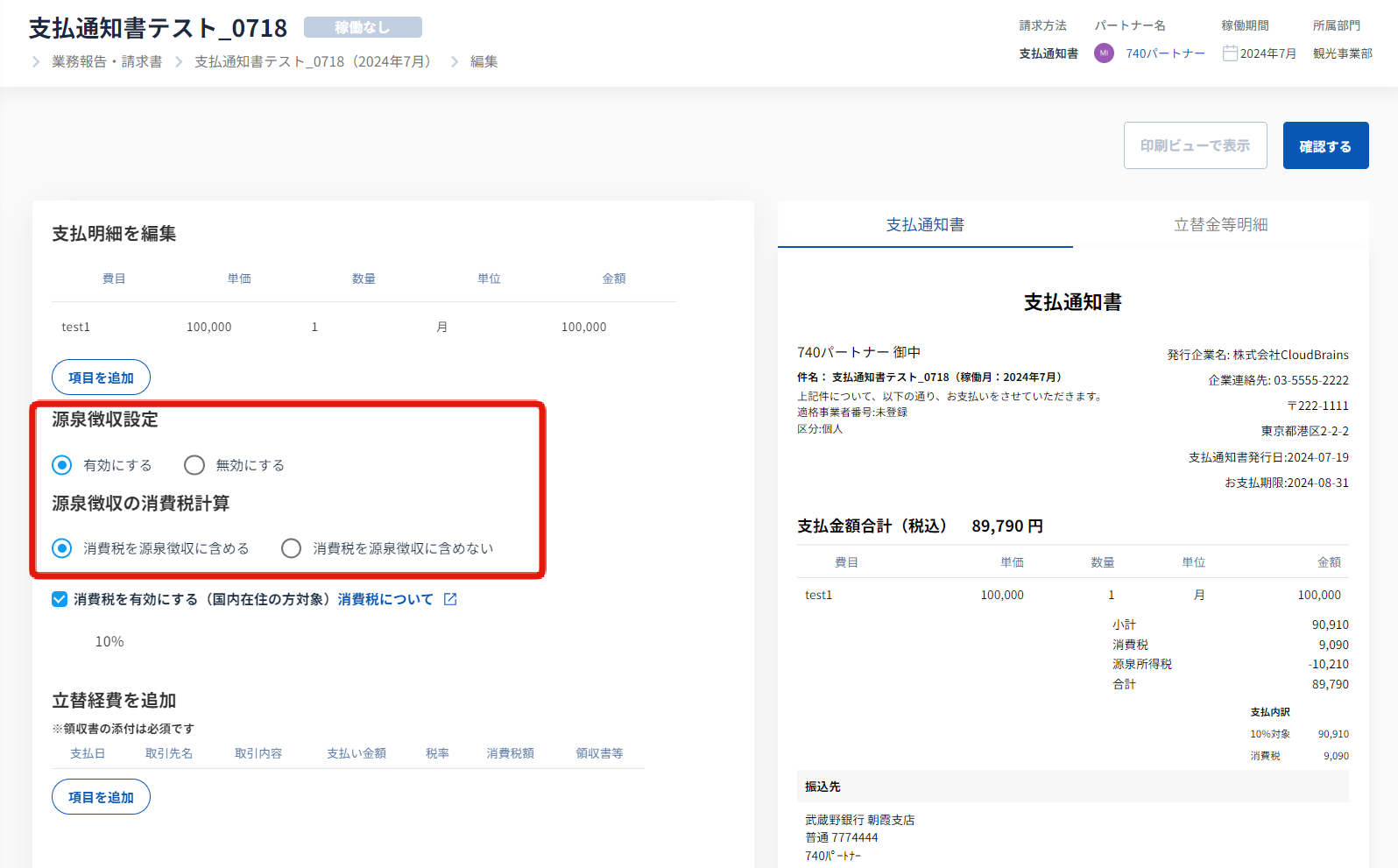Add item under 立替経費を追加

101,797
